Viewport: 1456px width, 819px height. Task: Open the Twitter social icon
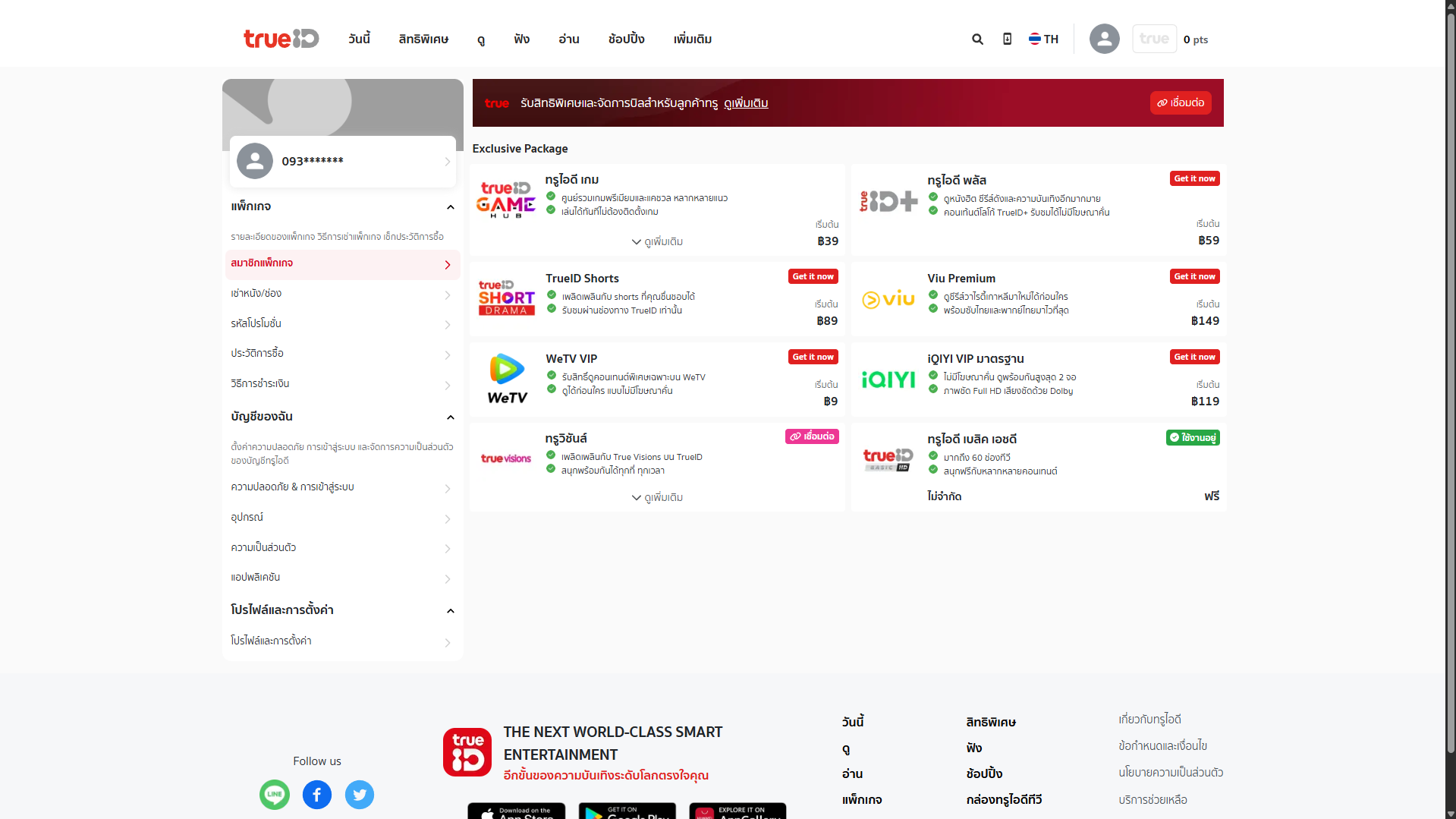click(360, 795)
